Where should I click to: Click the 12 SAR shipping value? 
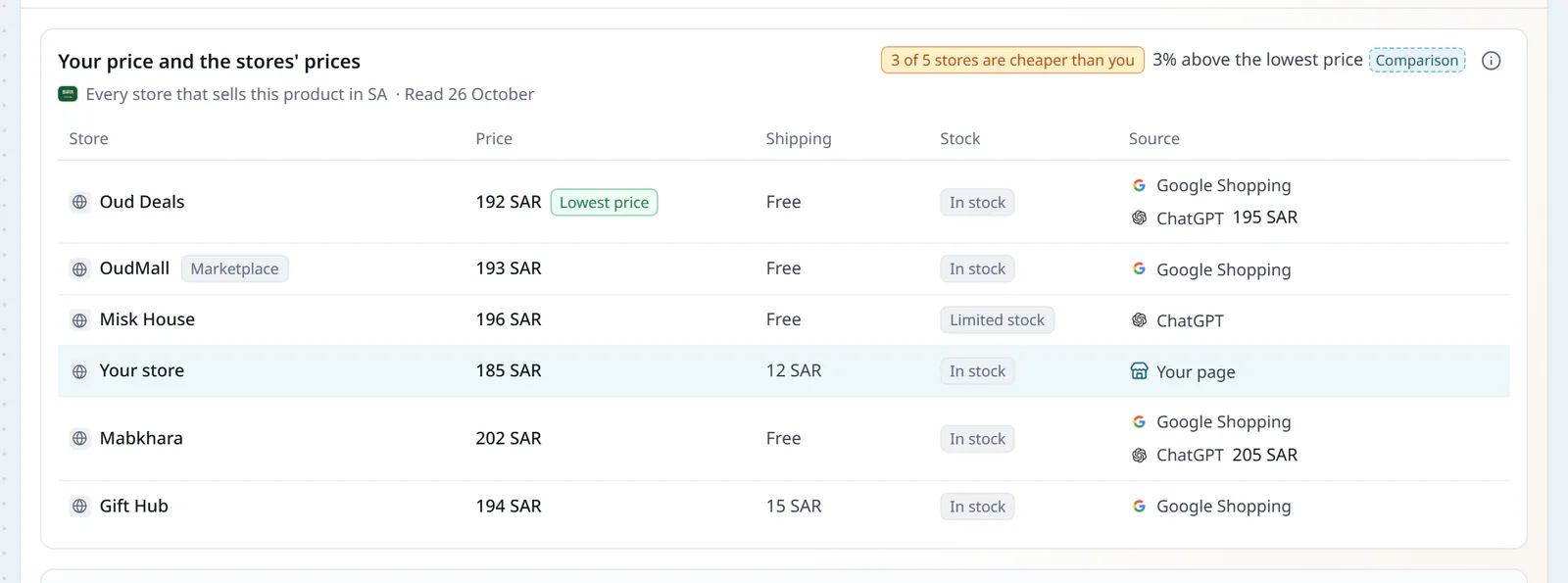pyautogui.click(x=794, y=370)
